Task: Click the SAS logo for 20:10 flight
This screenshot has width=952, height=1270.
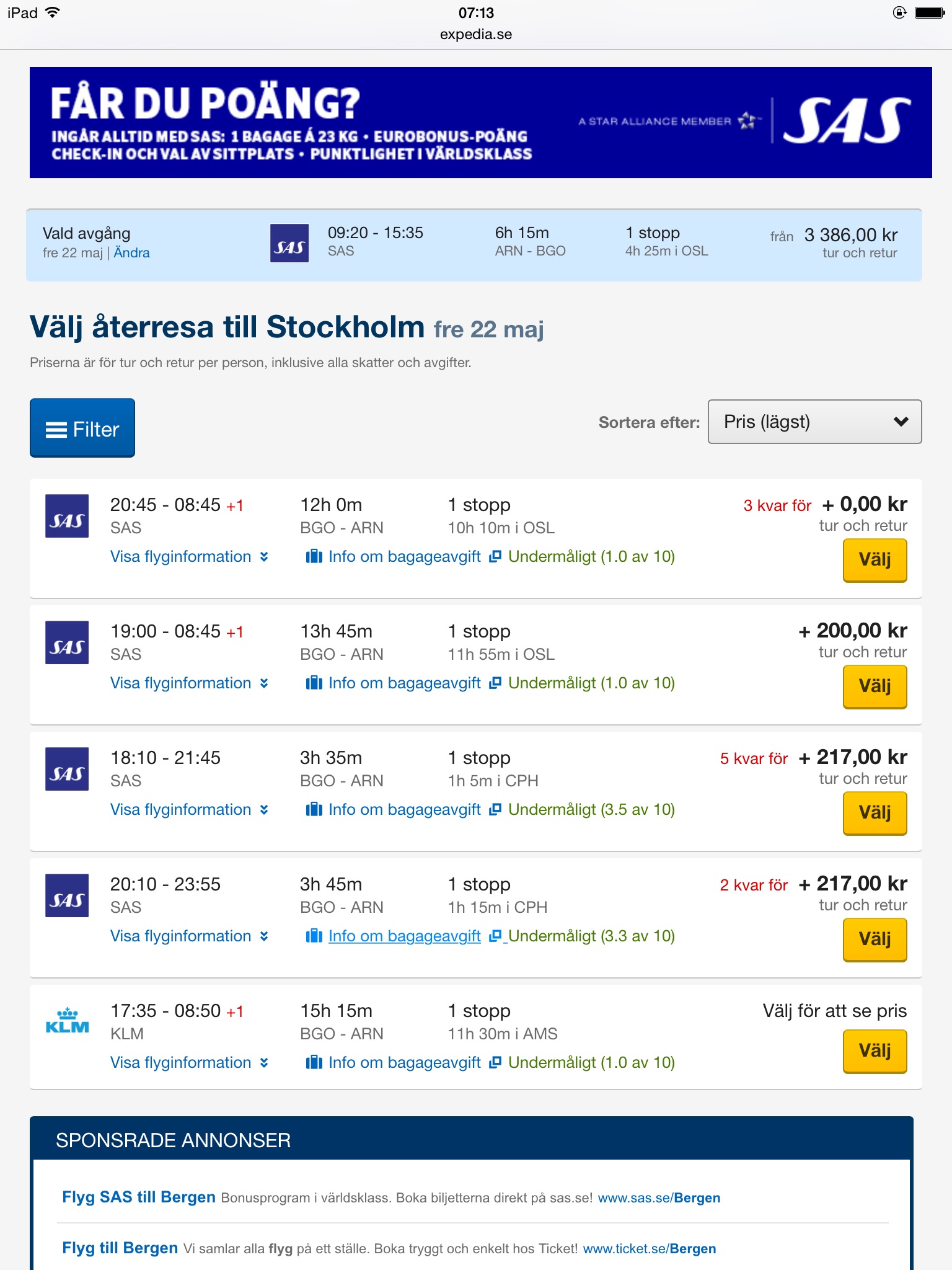Action: pyautogui.click(x=67, y=895)
